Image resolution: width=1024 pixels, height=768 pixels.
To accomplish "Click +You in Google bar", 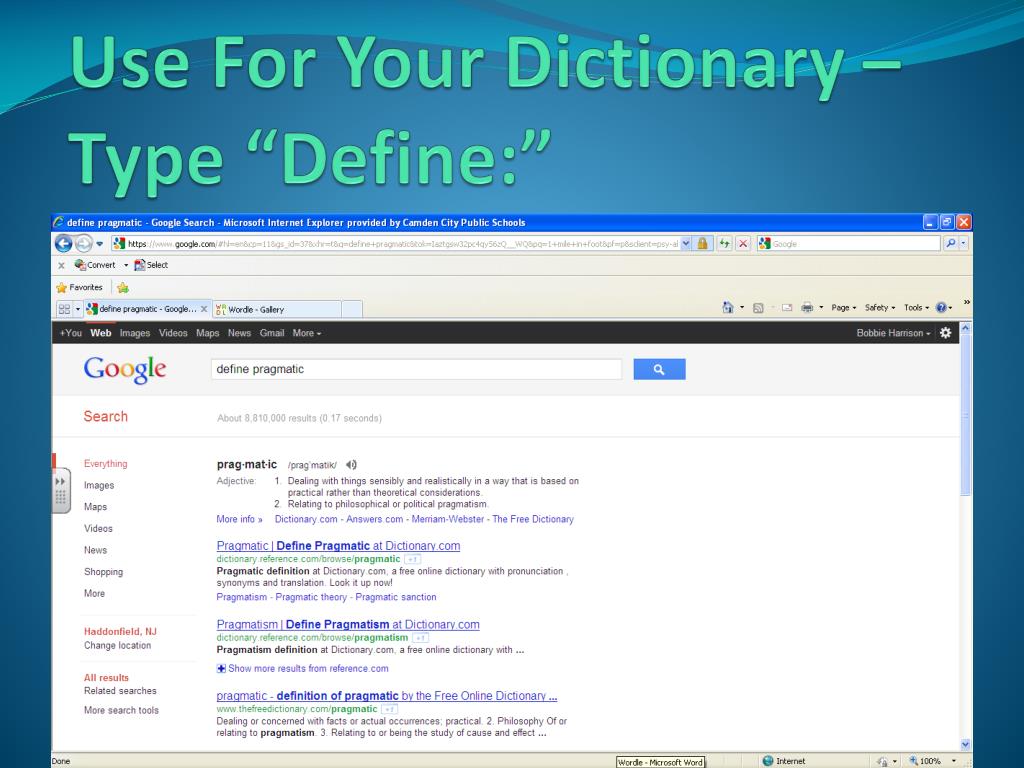I will coord(71,333).
